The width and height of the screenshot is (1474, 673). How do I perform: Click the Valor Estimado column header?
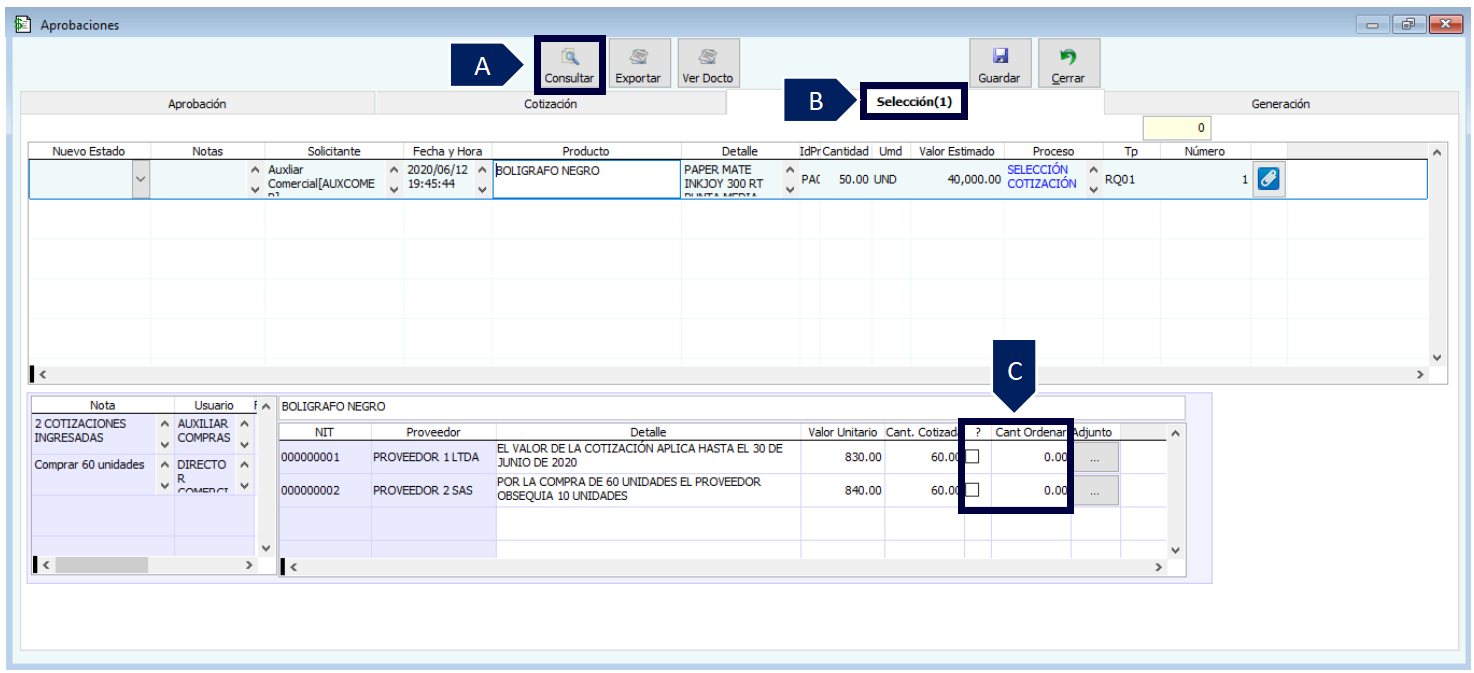[957, 151]
